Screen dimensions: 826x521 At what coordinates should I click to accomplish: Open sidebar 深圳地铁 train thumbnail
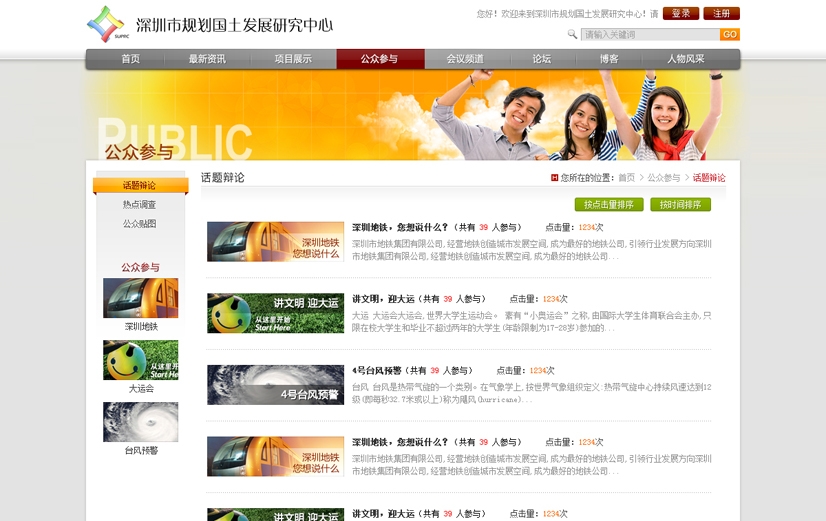point(141,298)
